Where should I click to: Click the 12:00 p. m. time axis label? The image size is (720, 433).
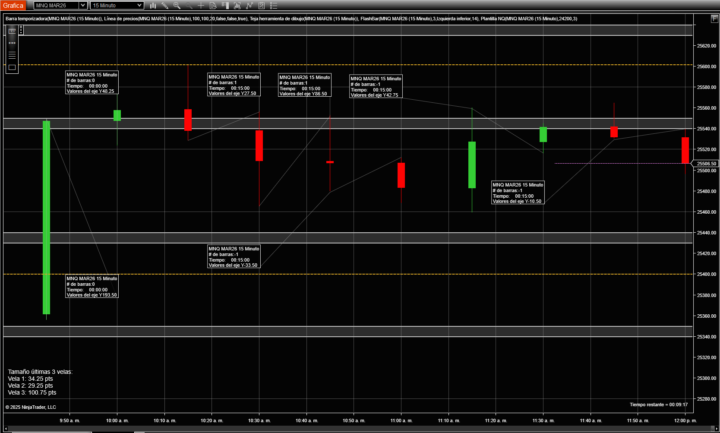[685, 421]
